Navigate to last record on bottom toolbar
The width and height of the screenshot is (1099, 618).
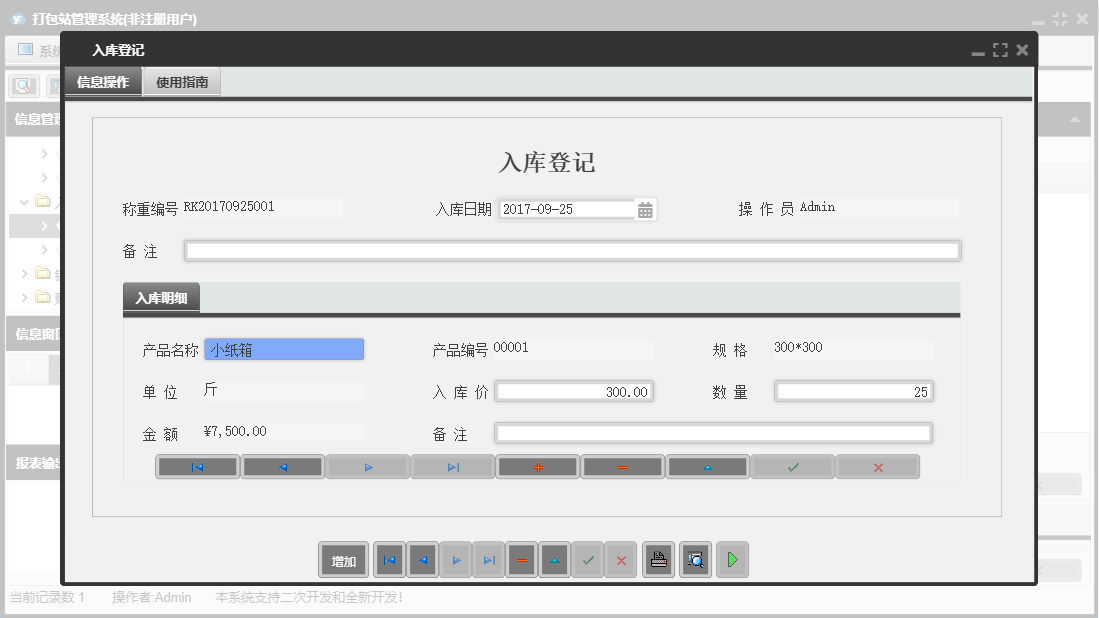pyautogui.click(x=489, y=559)
